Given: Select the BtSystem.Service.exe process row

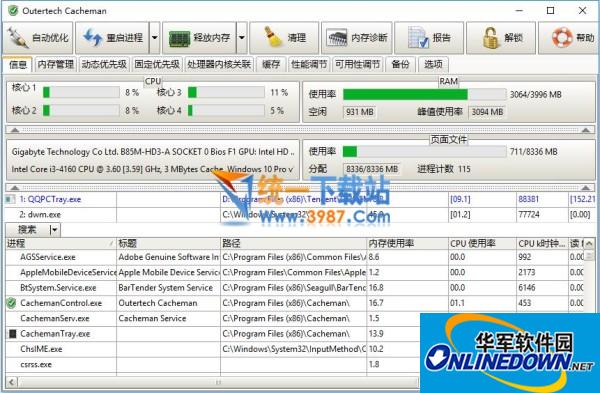Looking at the screenshot, I should click(x=295, y=288).
